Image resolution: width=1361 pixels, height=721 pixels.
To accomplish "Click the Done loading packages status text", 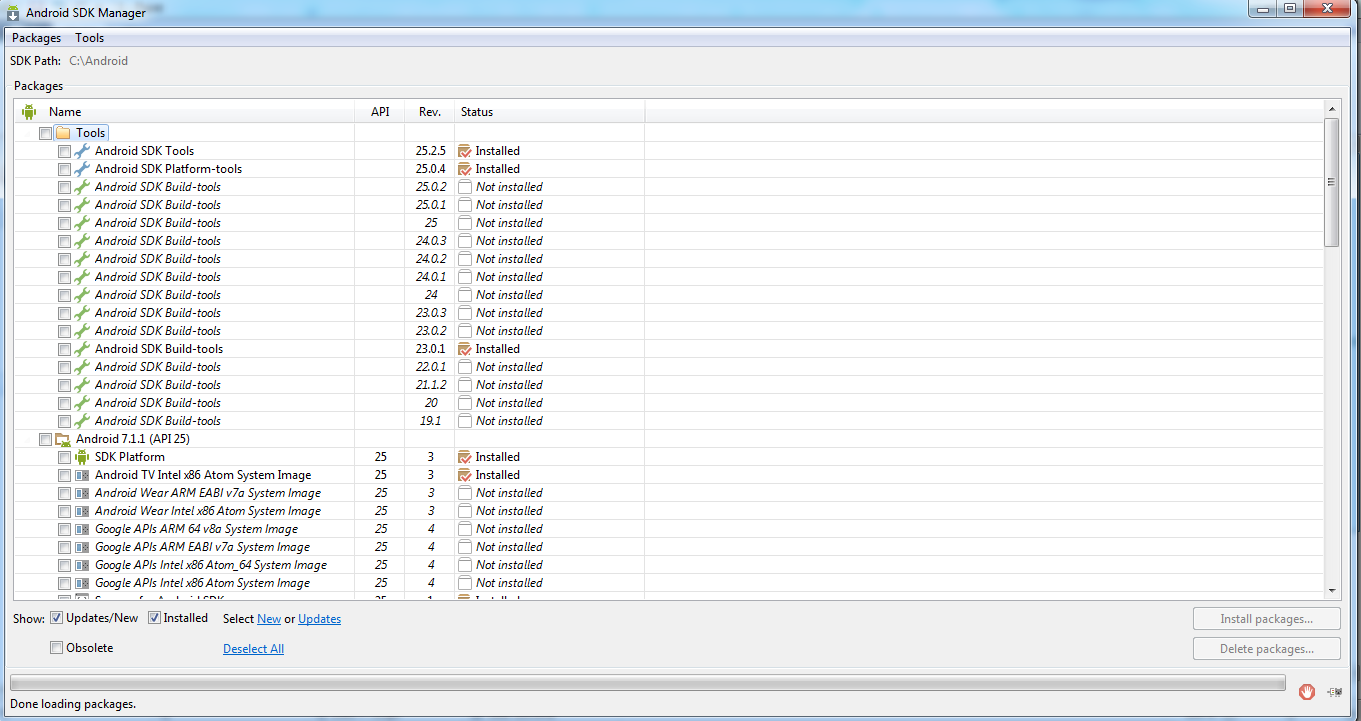I will point(72,704).
